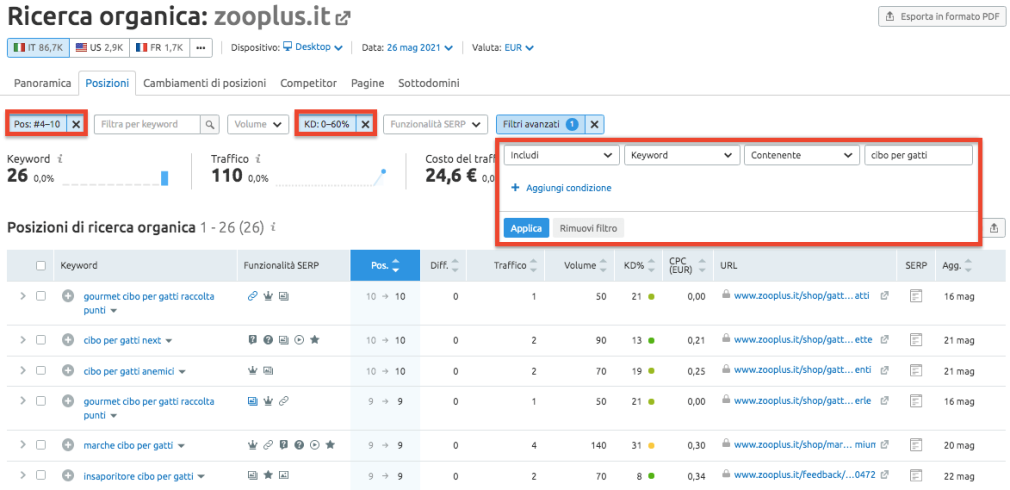
Task: Toggle the select-all checkbox in table header
Action: (41, 266)
